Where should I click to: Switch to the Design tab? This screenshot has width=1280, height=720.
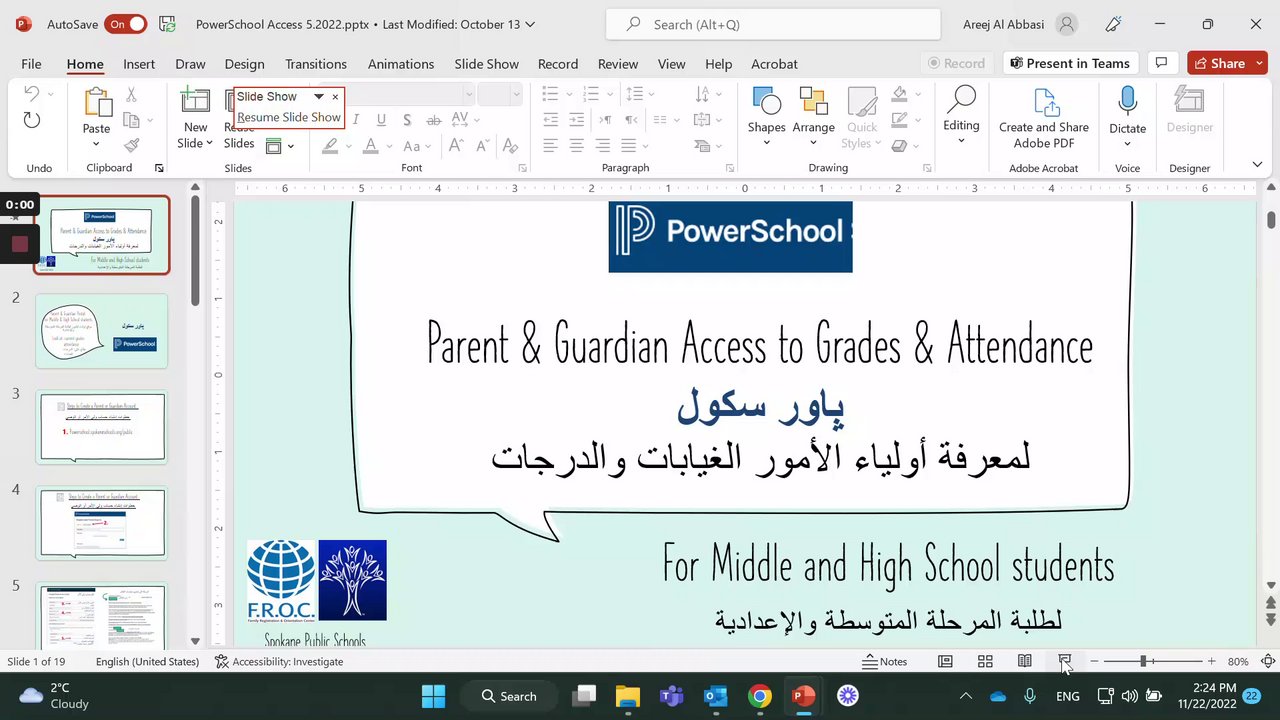tap(244, 63)
